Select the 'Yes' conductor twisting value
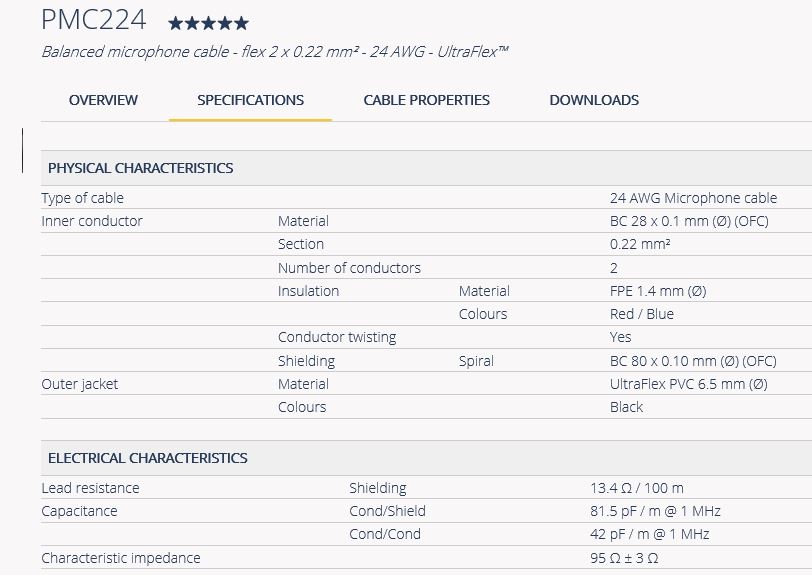The height and width of the screenshot is (575, 812). [x=620, y=337]
